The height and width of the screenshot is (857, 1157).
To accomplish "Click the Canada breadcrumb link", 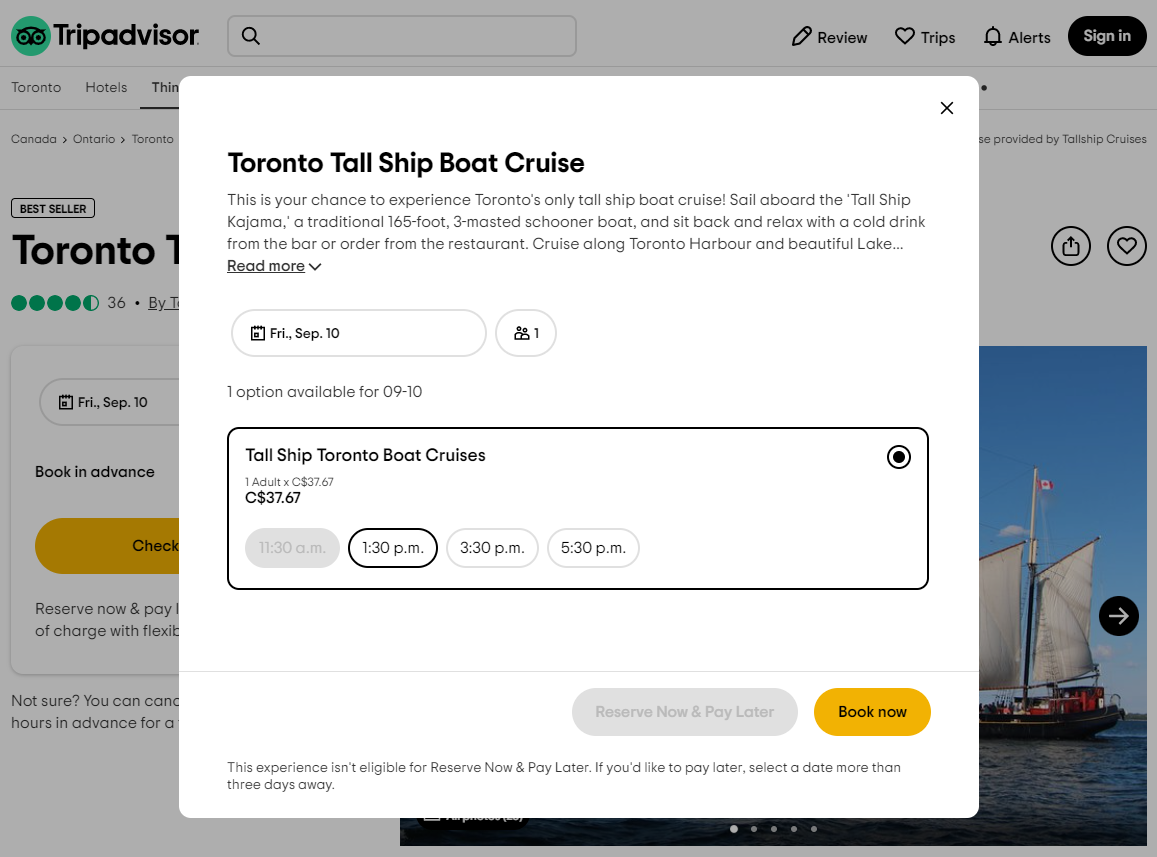I will 34,139.
